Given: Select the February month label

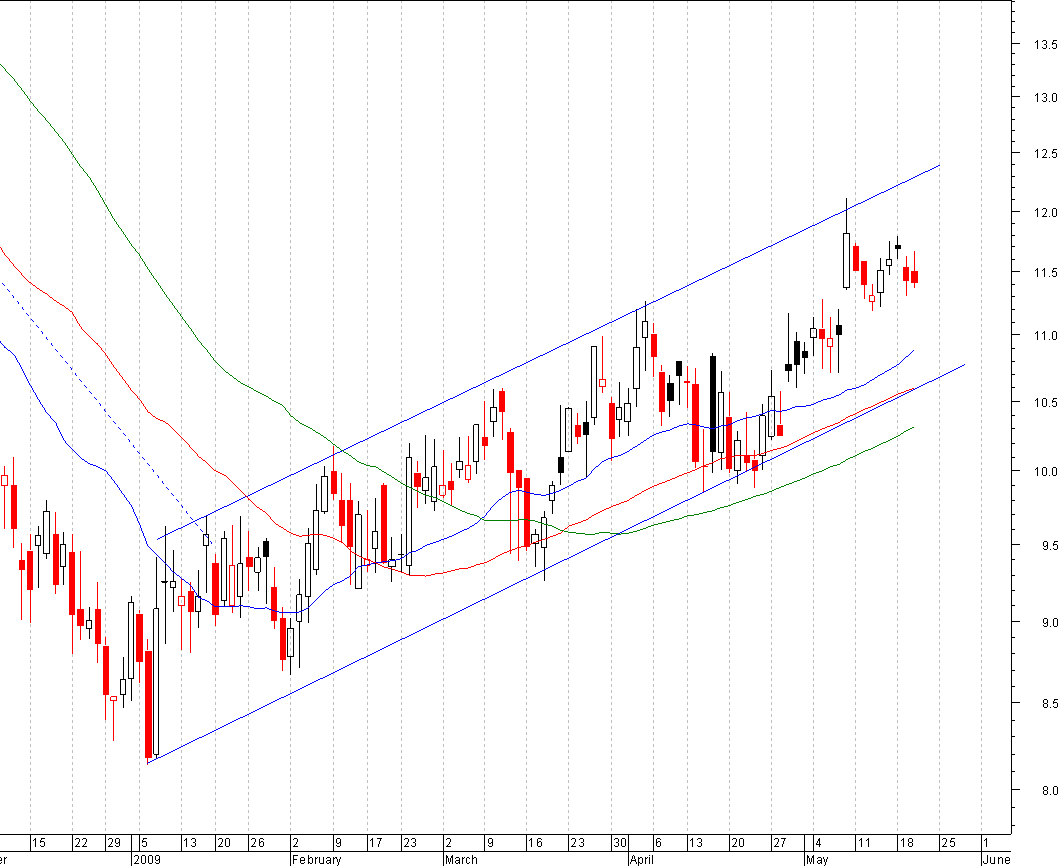Looking at the screenshot, I should click(316, 860).
